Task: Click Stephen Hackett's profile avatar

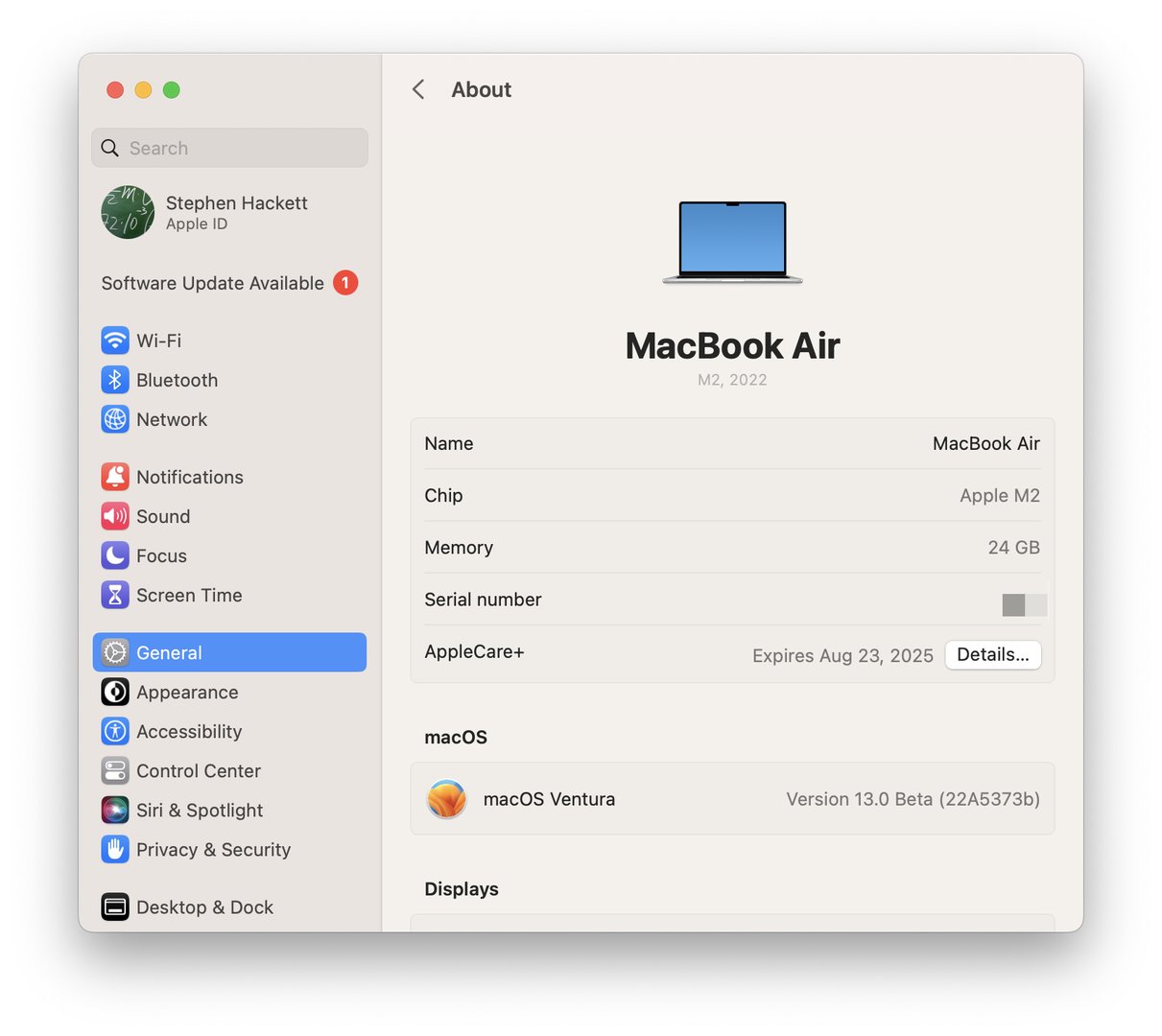Action: (128, 212)
